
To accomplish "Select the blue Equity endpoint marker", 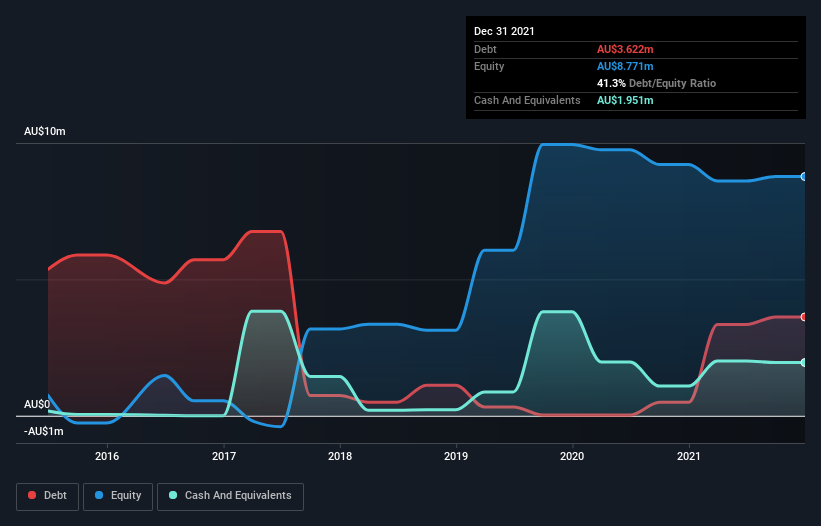I will click(x=804, y=177).
